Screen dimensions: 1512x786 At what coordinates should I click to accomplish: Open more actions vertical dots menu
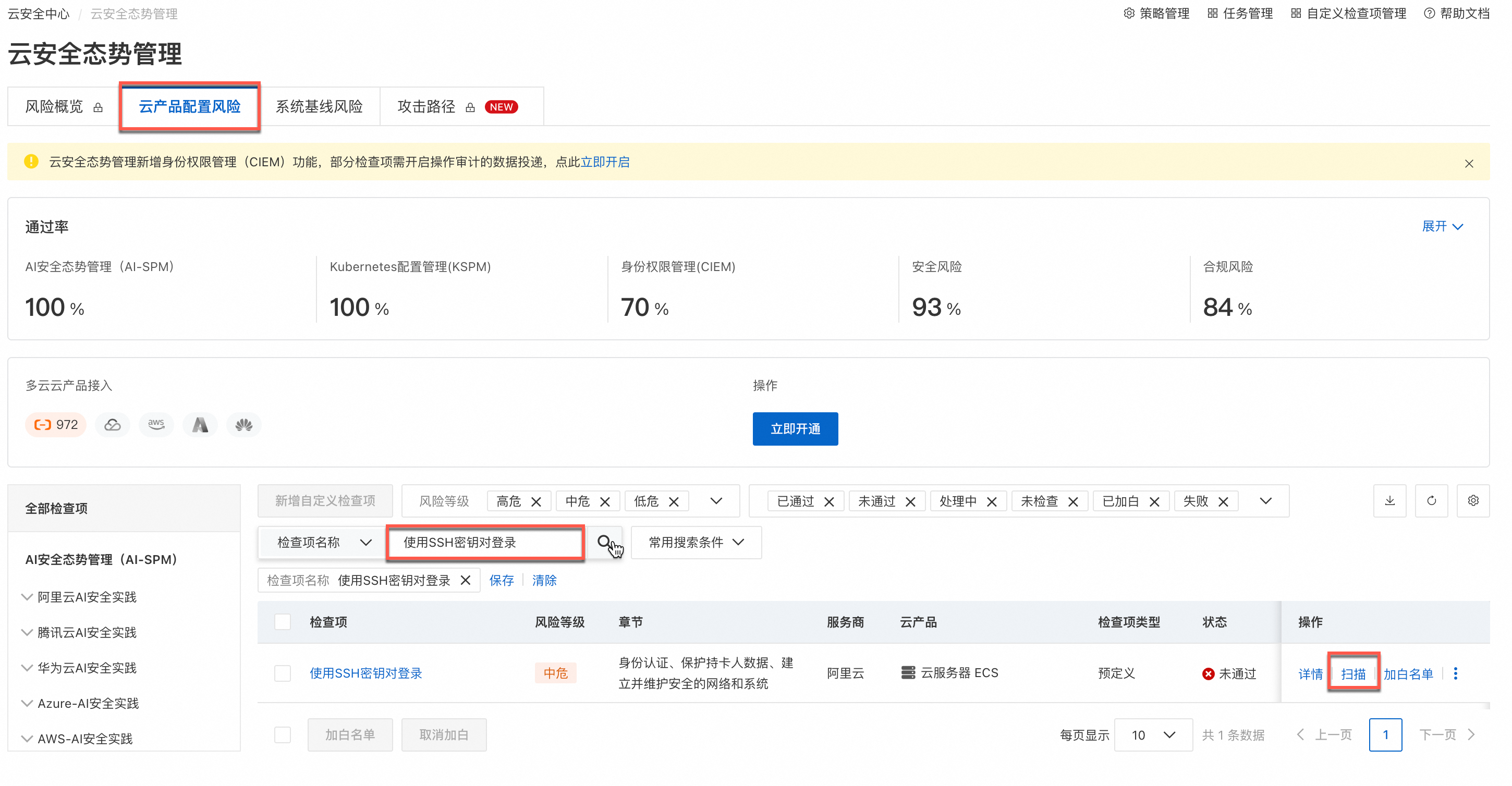click(1455, 673)
